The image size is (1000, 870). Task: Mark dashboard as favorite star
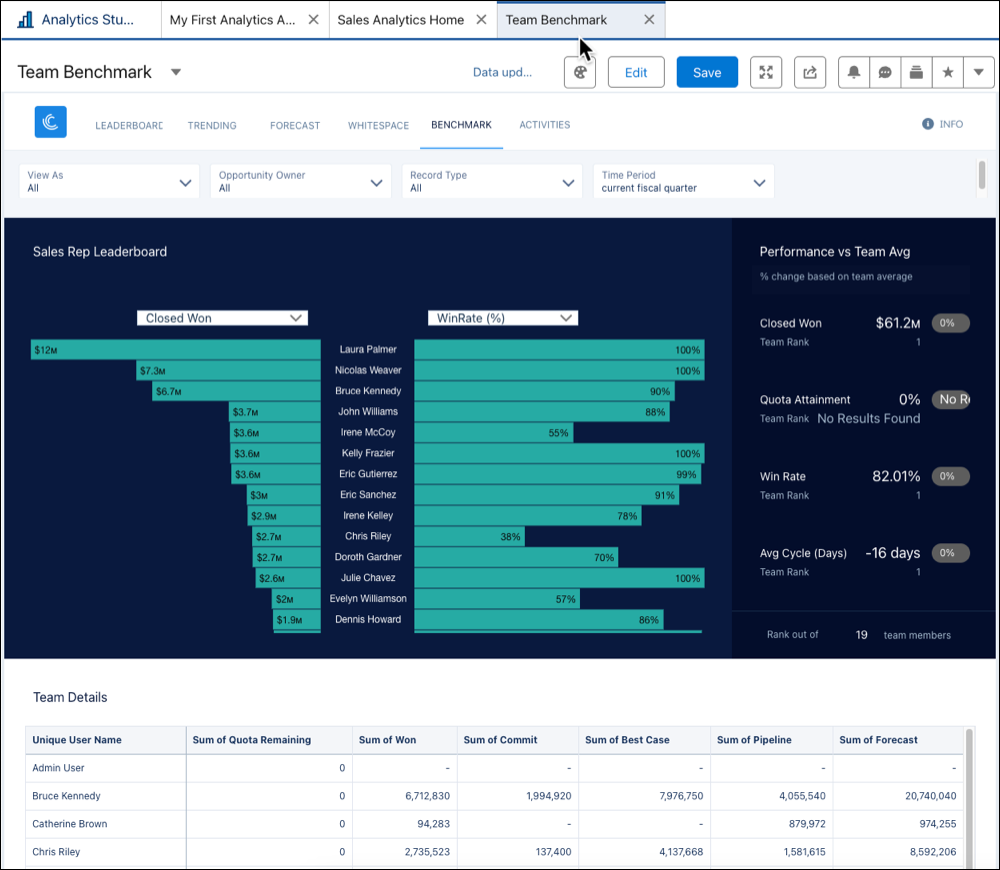(x=948, y=72)
